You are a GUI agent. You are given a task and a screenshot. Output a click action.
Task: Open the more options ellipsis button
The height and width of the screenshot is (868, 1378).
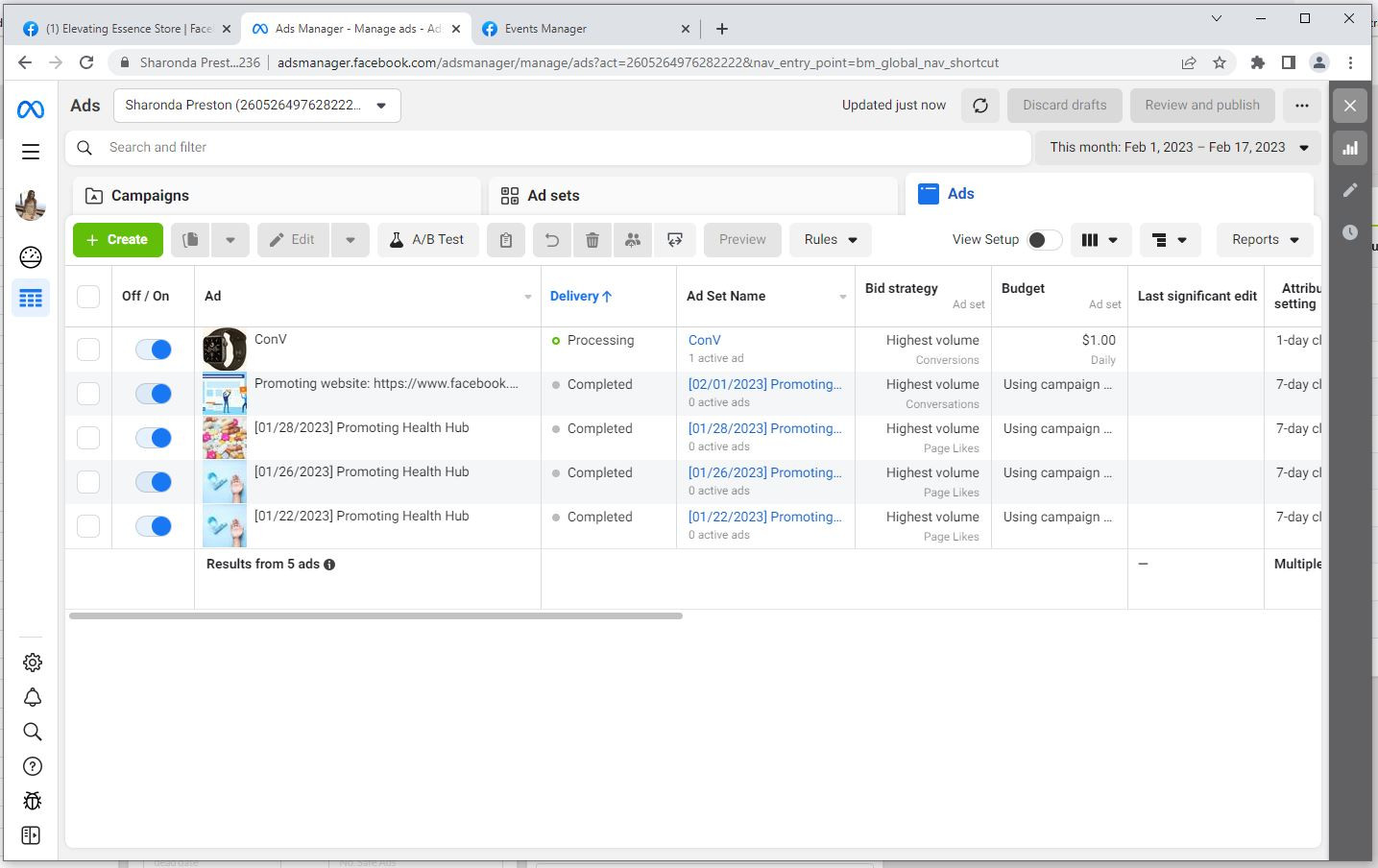point(1302,106)
